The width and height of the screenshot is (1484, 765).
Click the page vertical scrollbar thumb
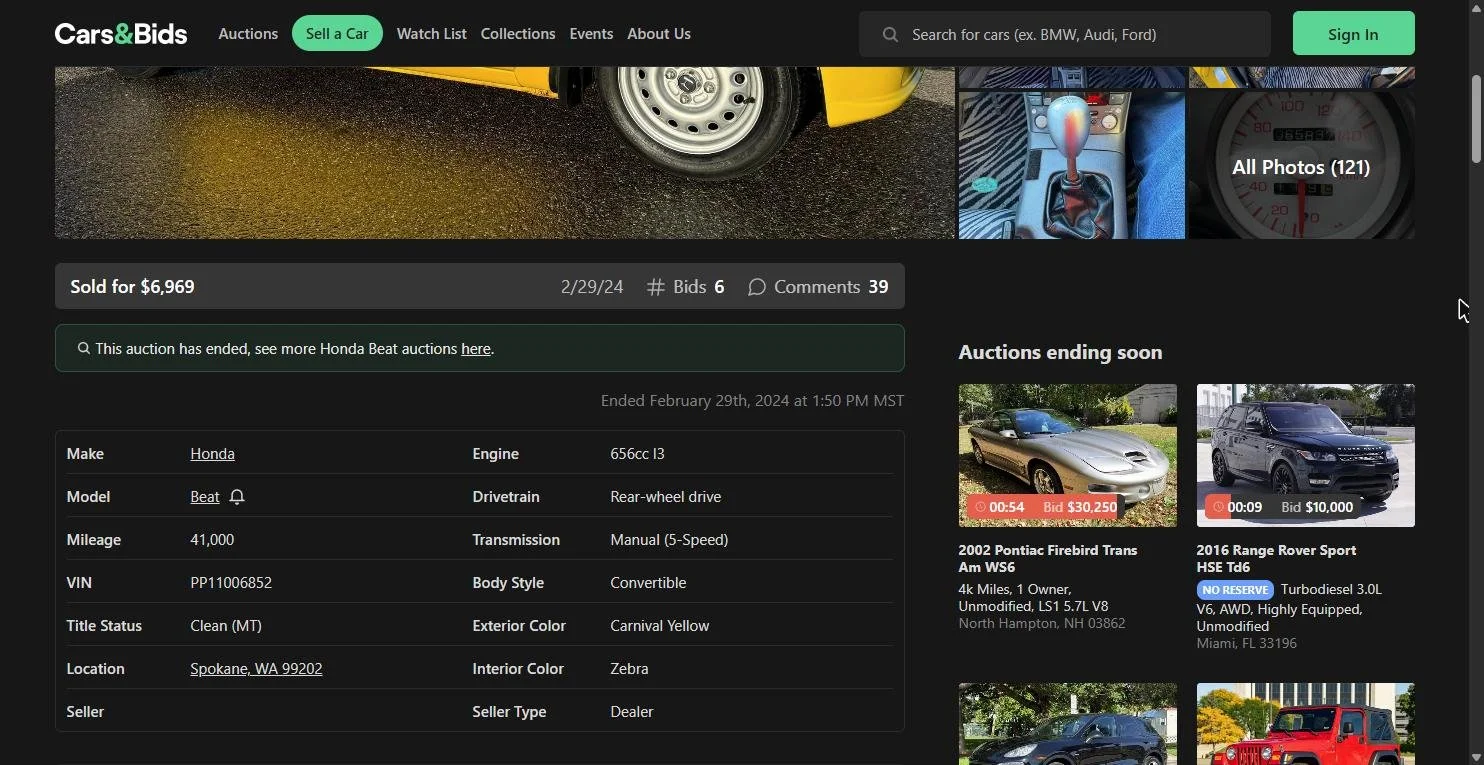coord(1476,118)
